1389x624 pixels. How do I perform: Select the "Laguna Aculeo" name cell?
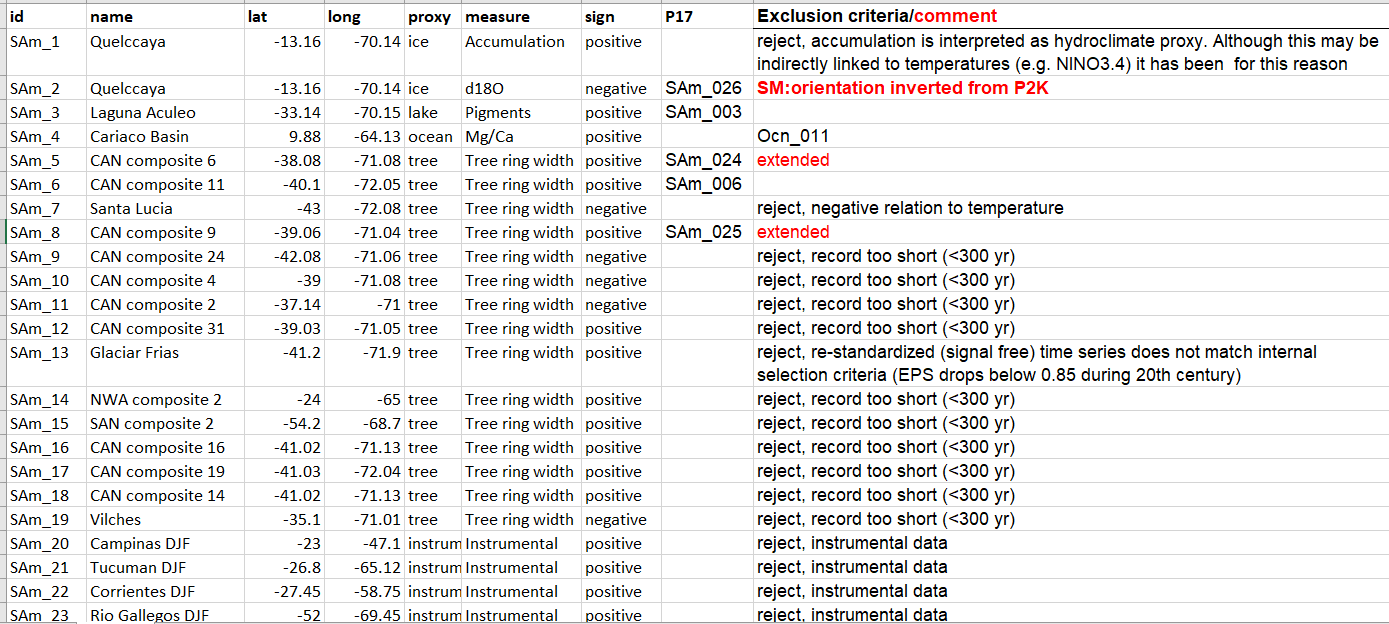(143, 113)
